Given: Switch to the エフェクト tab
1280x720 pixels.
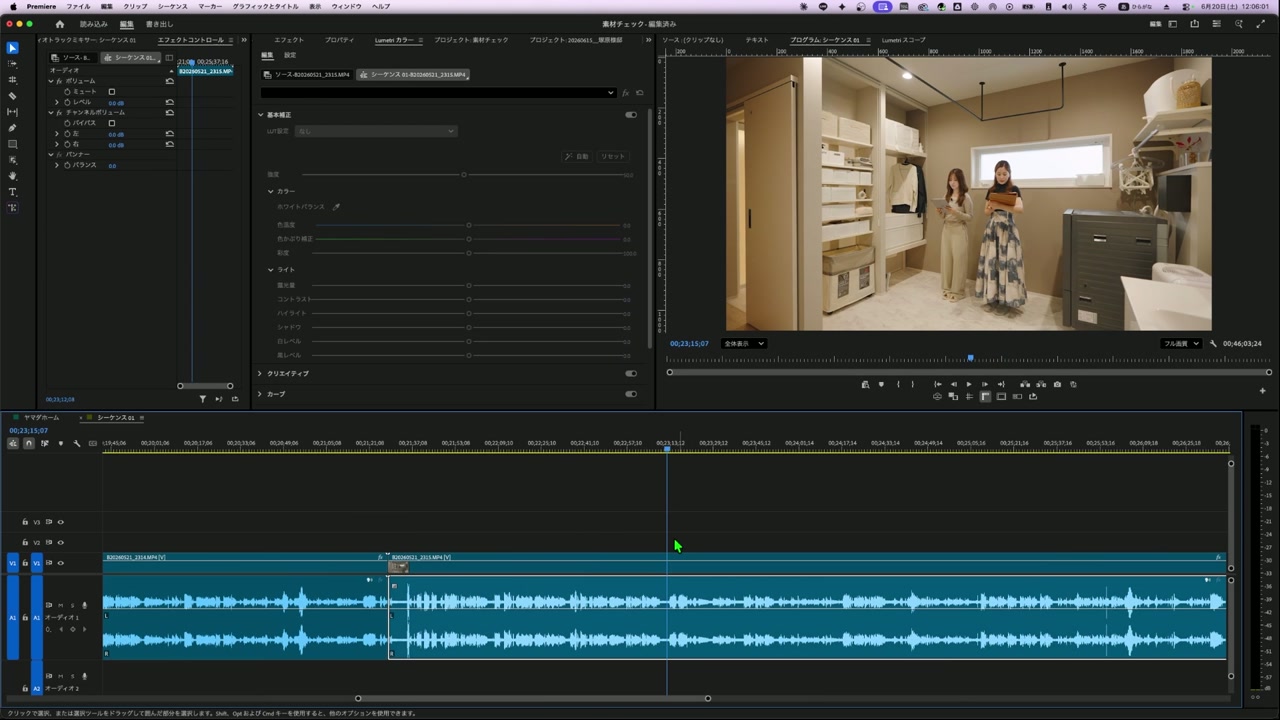Looking at the screenshot, I should (289, 40).
